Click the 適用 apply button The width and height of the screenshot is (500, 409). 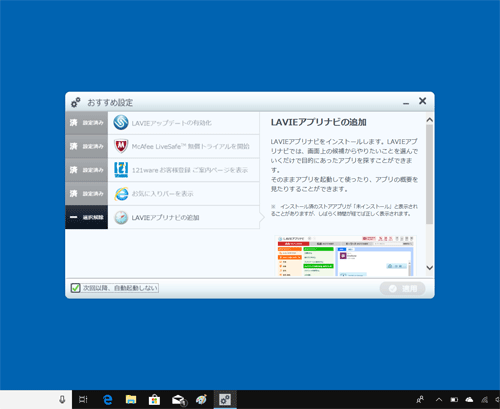click(x=402, y=289)
